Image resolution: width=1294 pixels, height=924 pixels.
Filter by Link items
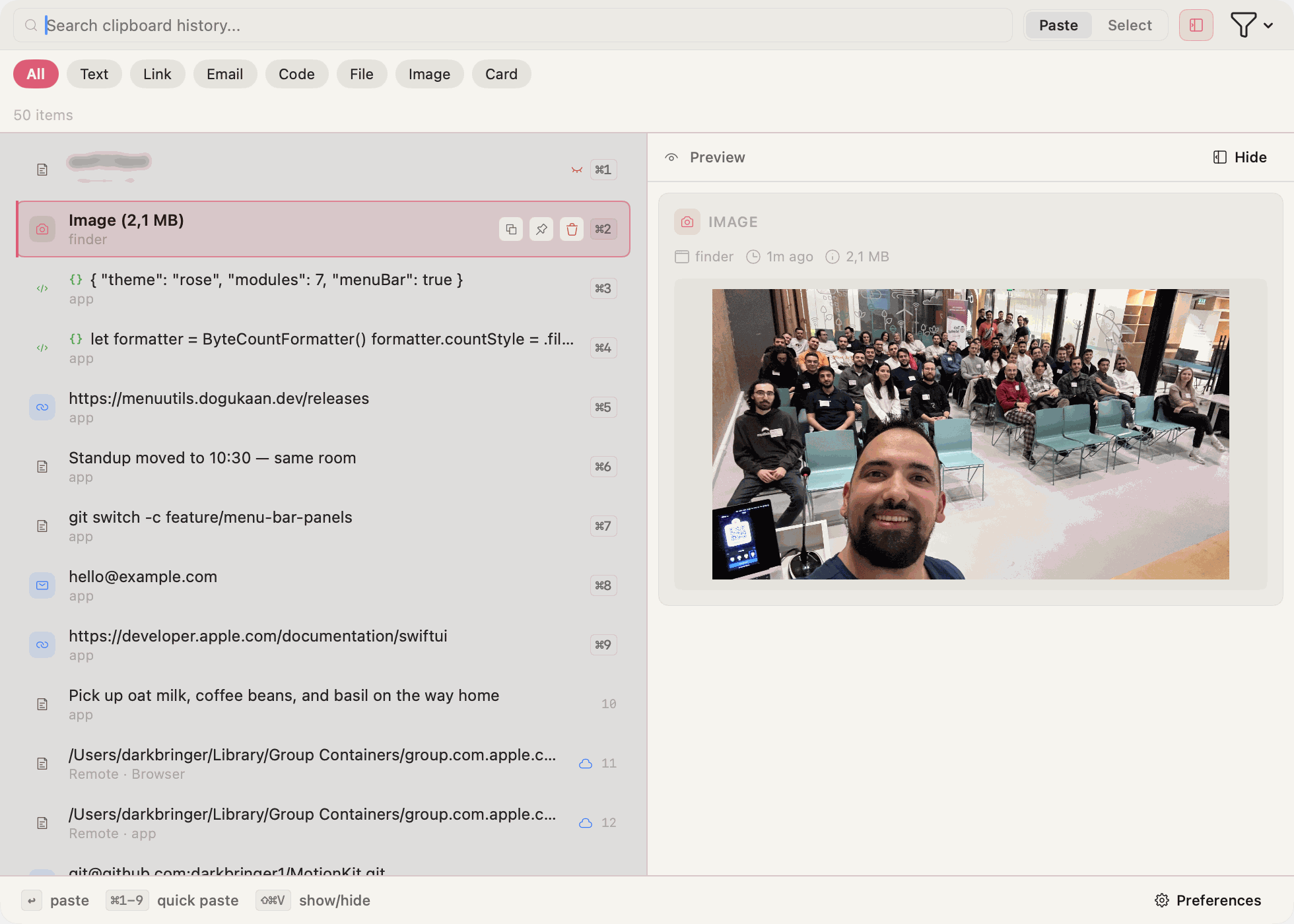[157, 74]
